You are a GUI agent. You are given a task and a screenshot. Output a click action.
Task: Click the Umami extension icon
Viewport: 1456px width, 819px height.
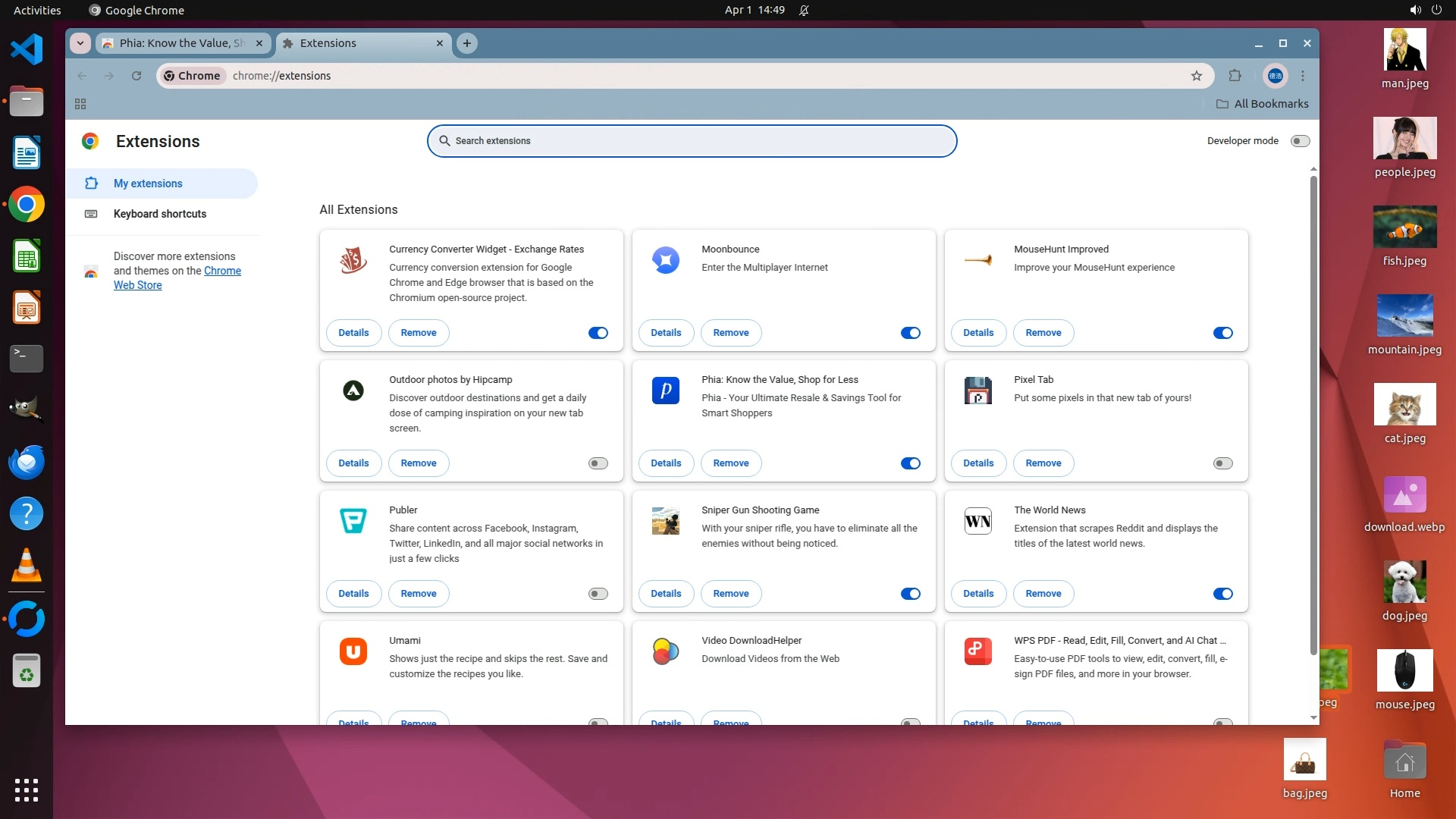[x=353, y=651]
